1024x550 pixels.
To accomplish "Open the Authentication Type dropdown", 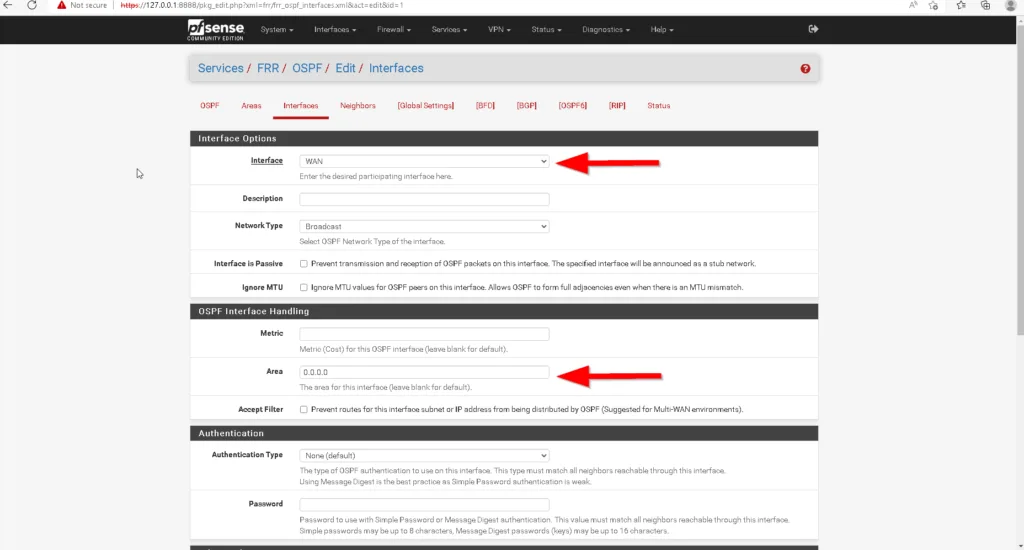I will (x=424, y=456).
